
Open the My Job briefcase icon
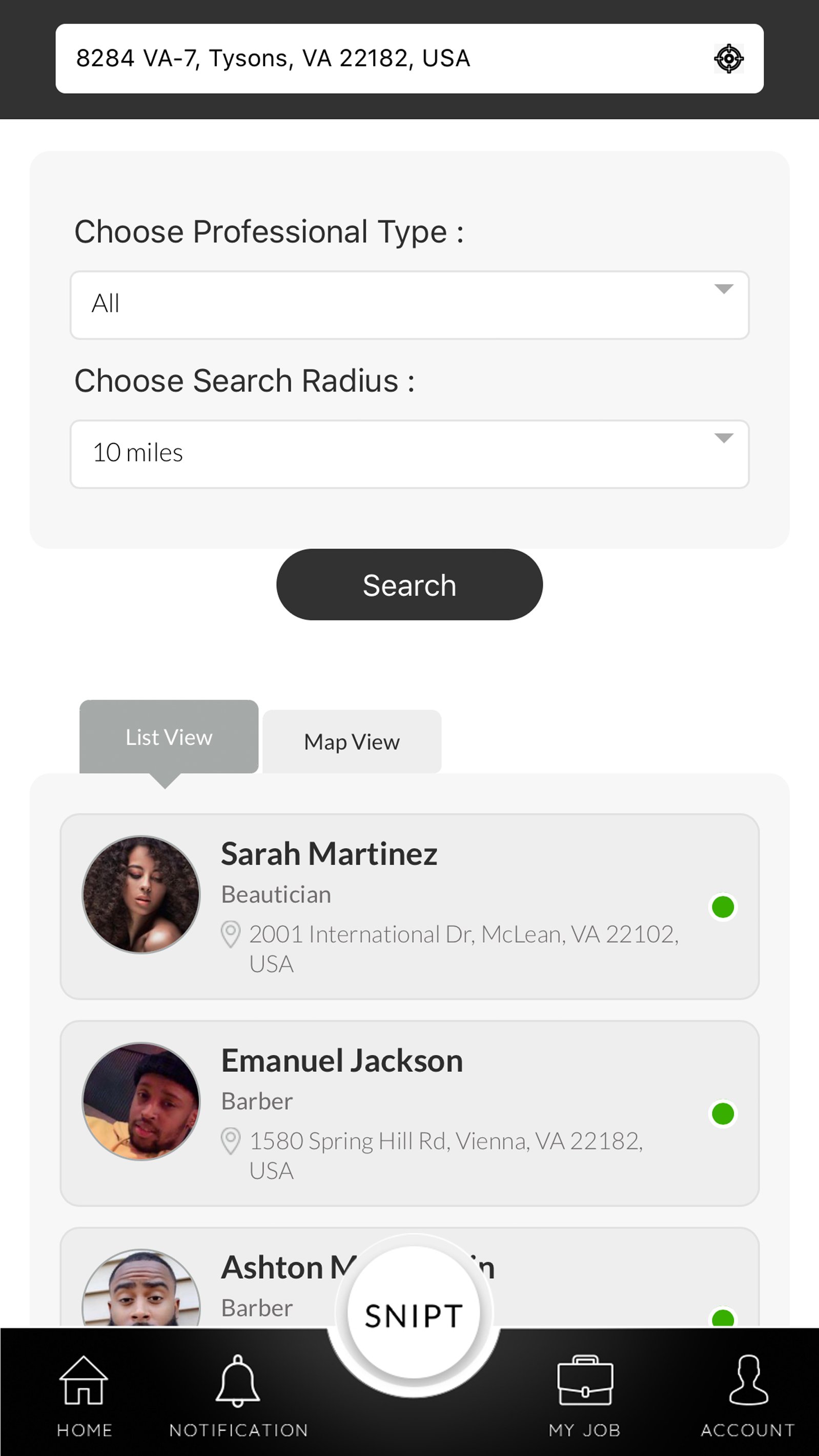585,1380
